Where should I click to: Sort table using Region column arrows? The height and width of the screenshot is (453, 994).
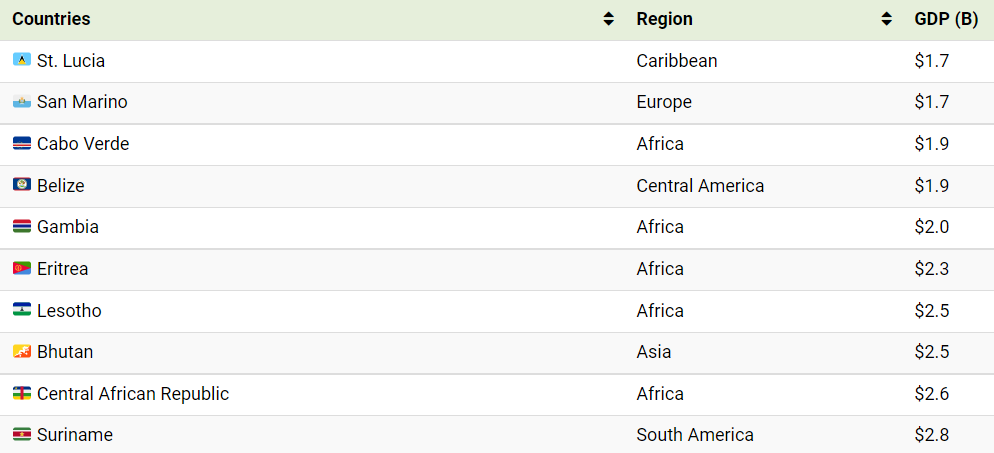[887, 19]
